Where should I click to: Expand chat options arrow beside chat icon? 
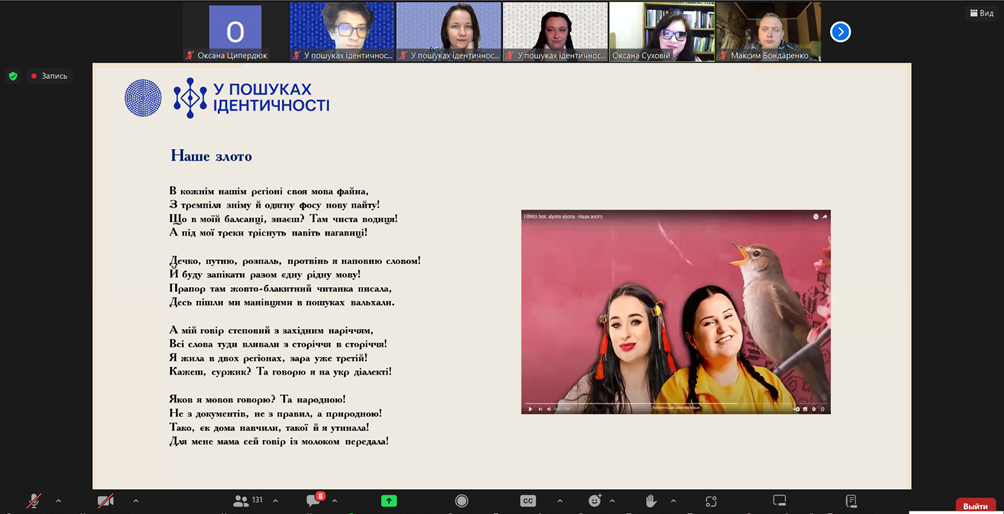tap(335, 501)
